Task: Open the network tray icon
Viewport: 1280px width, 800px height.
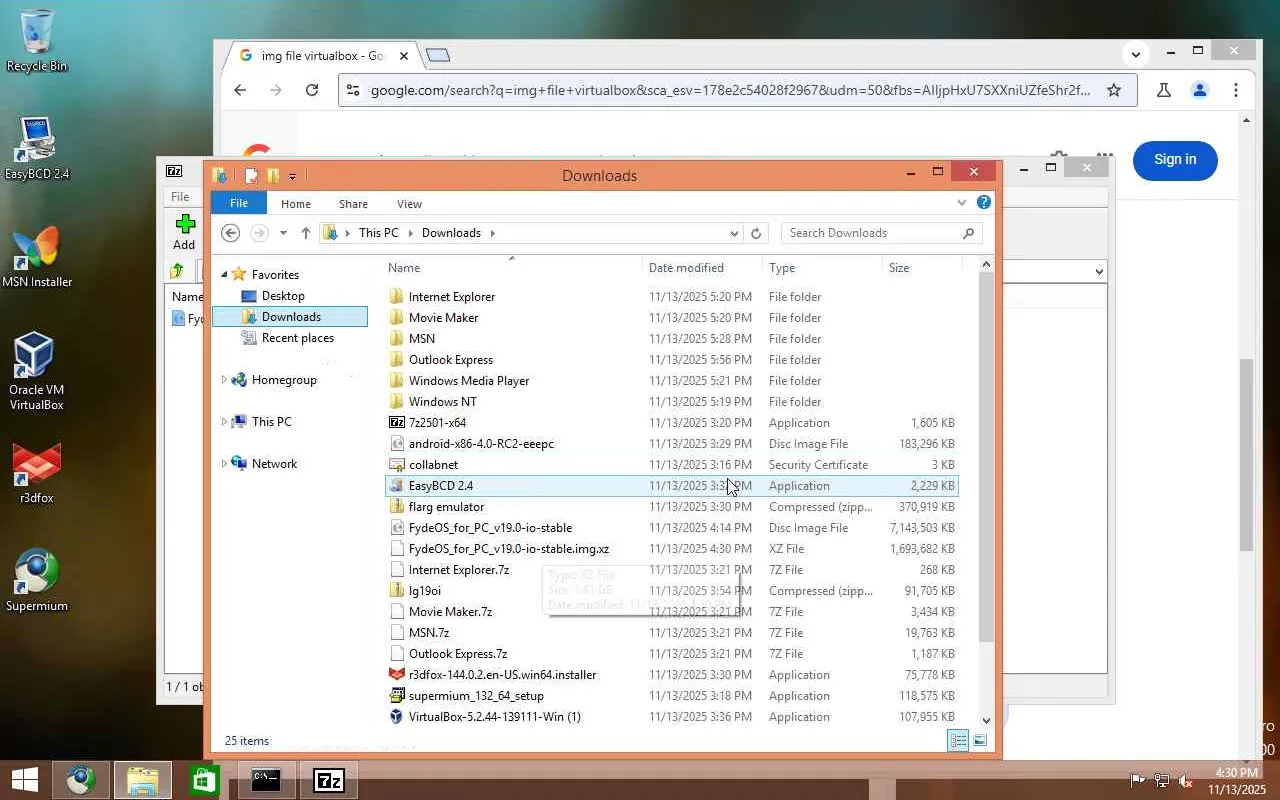Action: (x=1162, y=780)
